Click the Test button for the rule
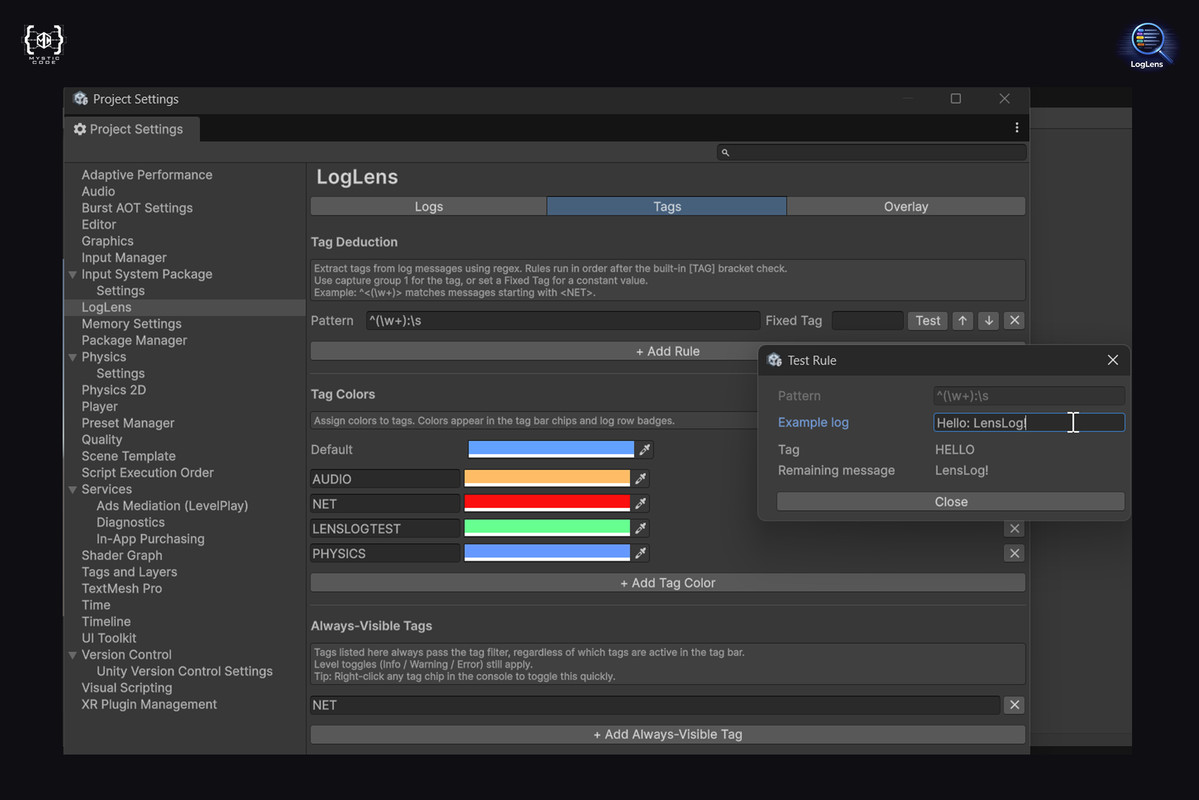This screenshot has width=1199, height=800. [928, 320]
